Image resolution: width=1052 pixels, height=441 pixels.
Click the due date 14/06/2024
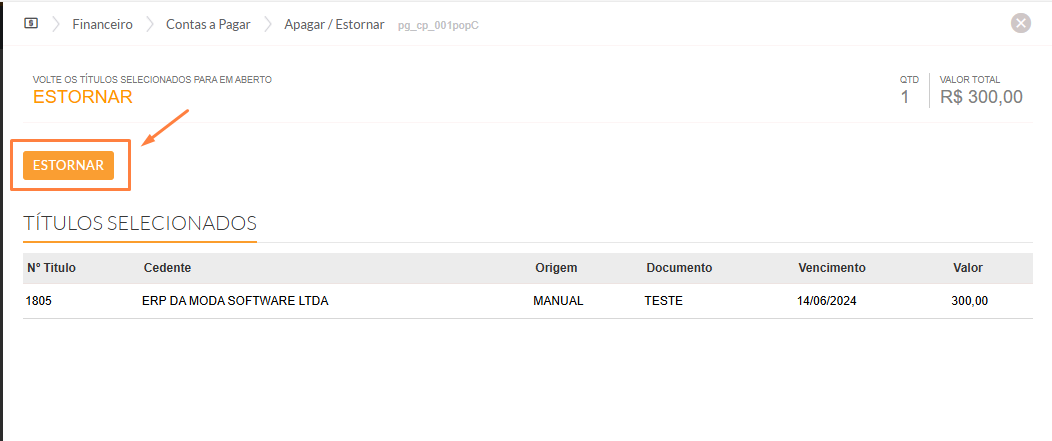[x=827, y=300]
